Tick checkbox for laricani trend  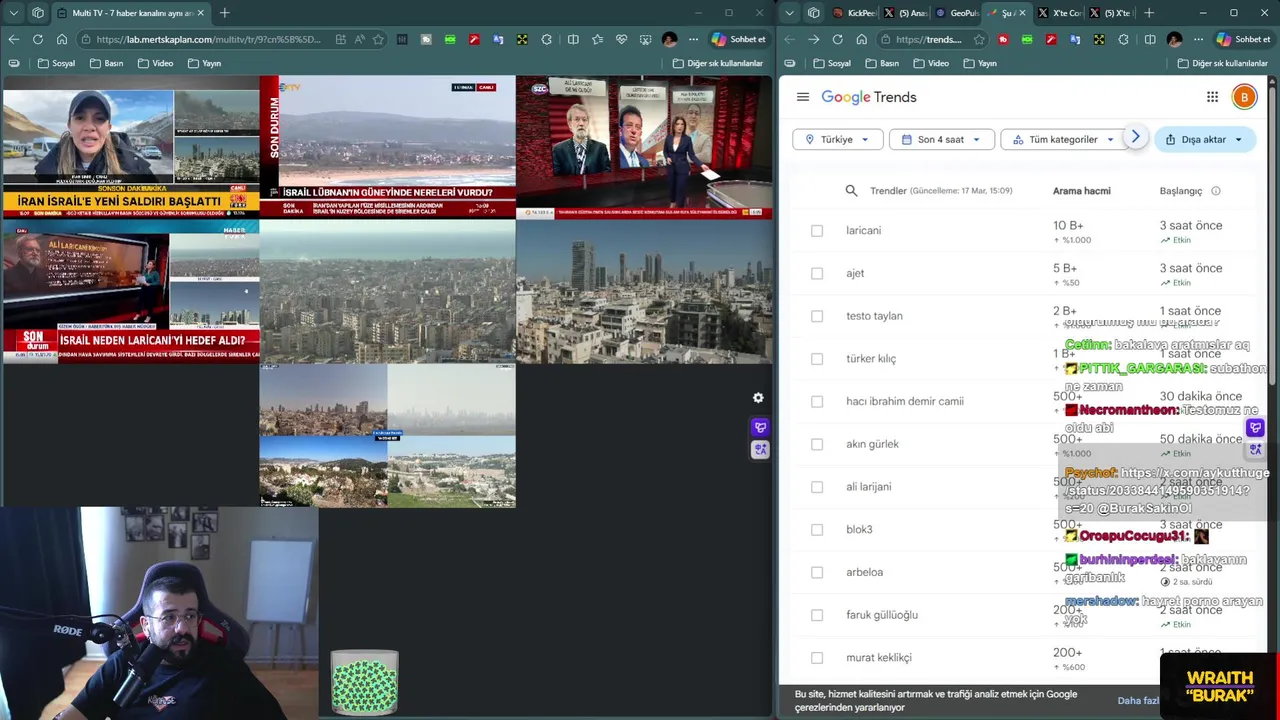coord(817,230)
